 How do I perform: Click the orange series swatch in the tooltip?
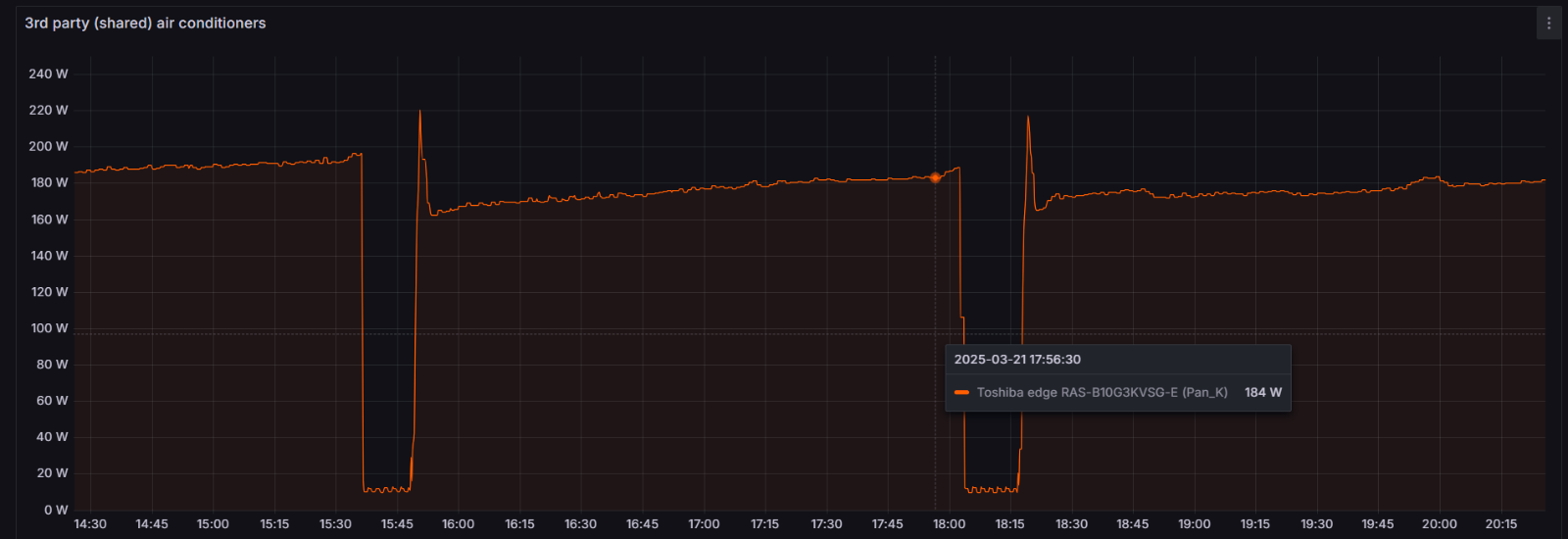pyautogui.click(x=961, y=392)
